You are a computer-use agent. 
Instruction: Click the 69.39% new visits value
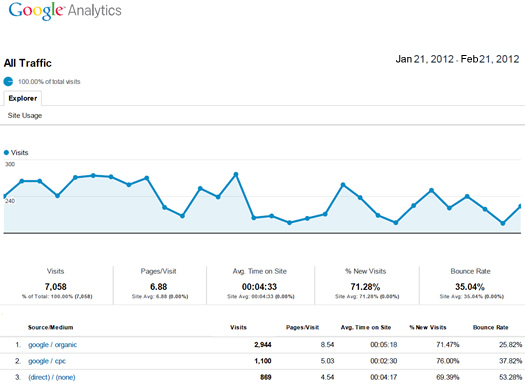point(448,377)
